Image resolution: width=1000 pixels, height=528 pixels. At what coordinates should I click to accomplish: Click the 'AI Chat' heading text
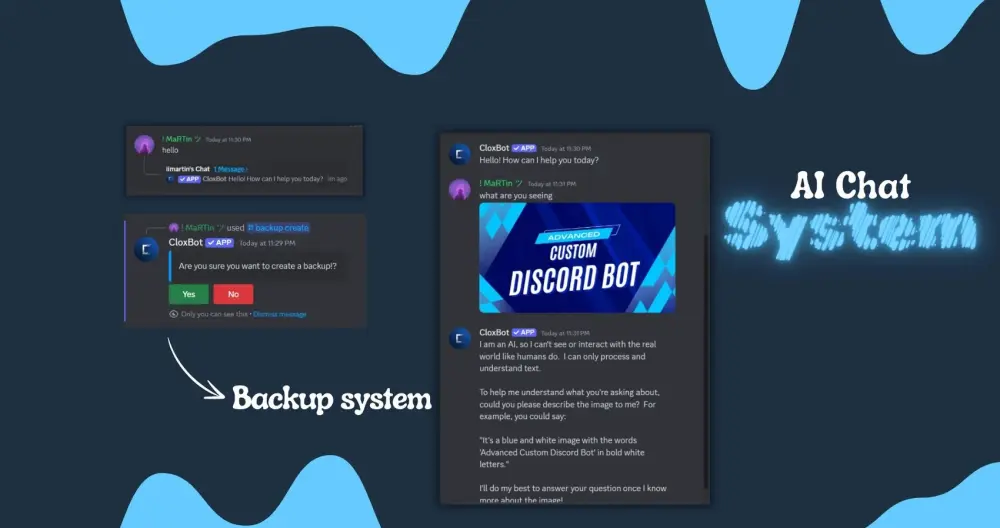click(x=851, y=186)
